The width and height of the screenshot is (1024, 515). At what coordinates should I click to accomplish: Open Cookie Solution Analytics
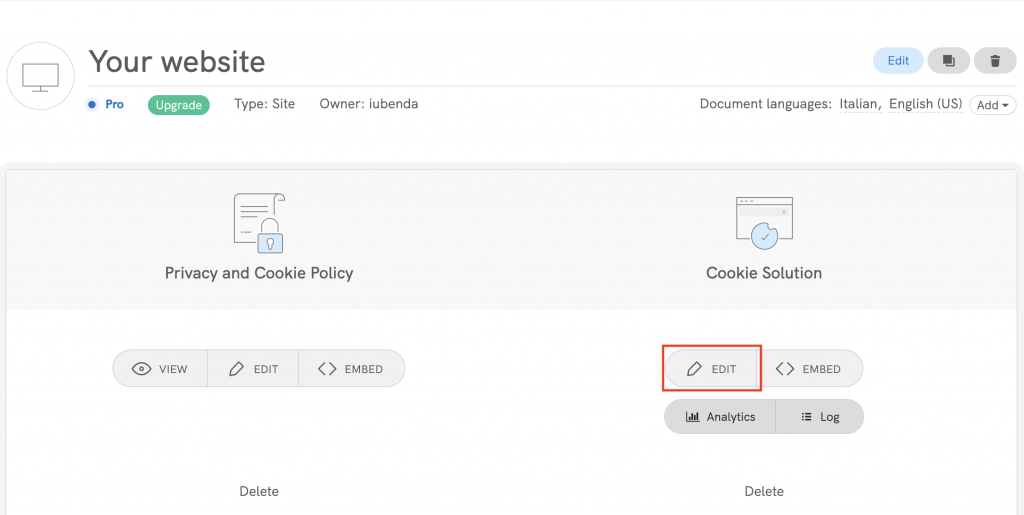[720, 417]
